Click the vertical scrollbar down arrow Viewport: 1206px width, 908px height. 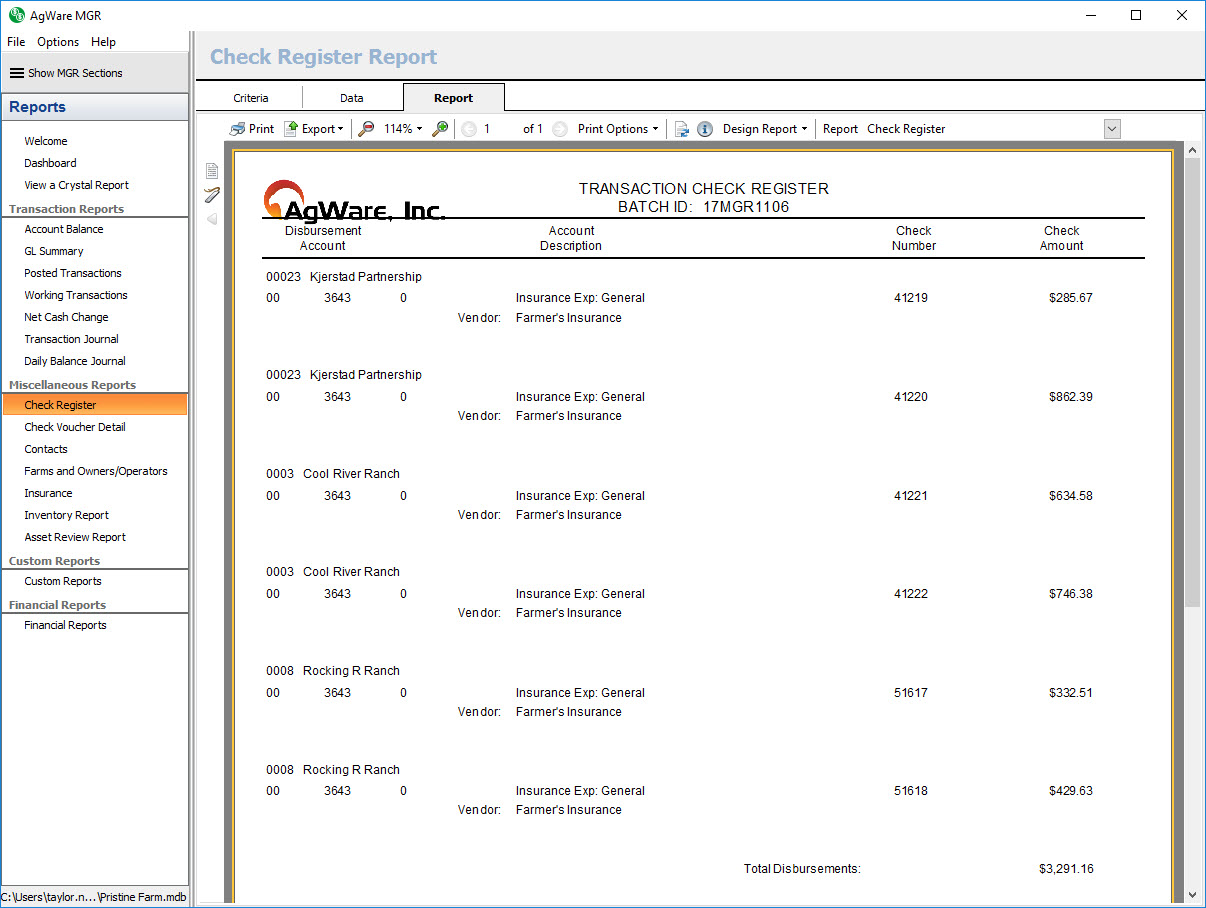coord(1191,895)
